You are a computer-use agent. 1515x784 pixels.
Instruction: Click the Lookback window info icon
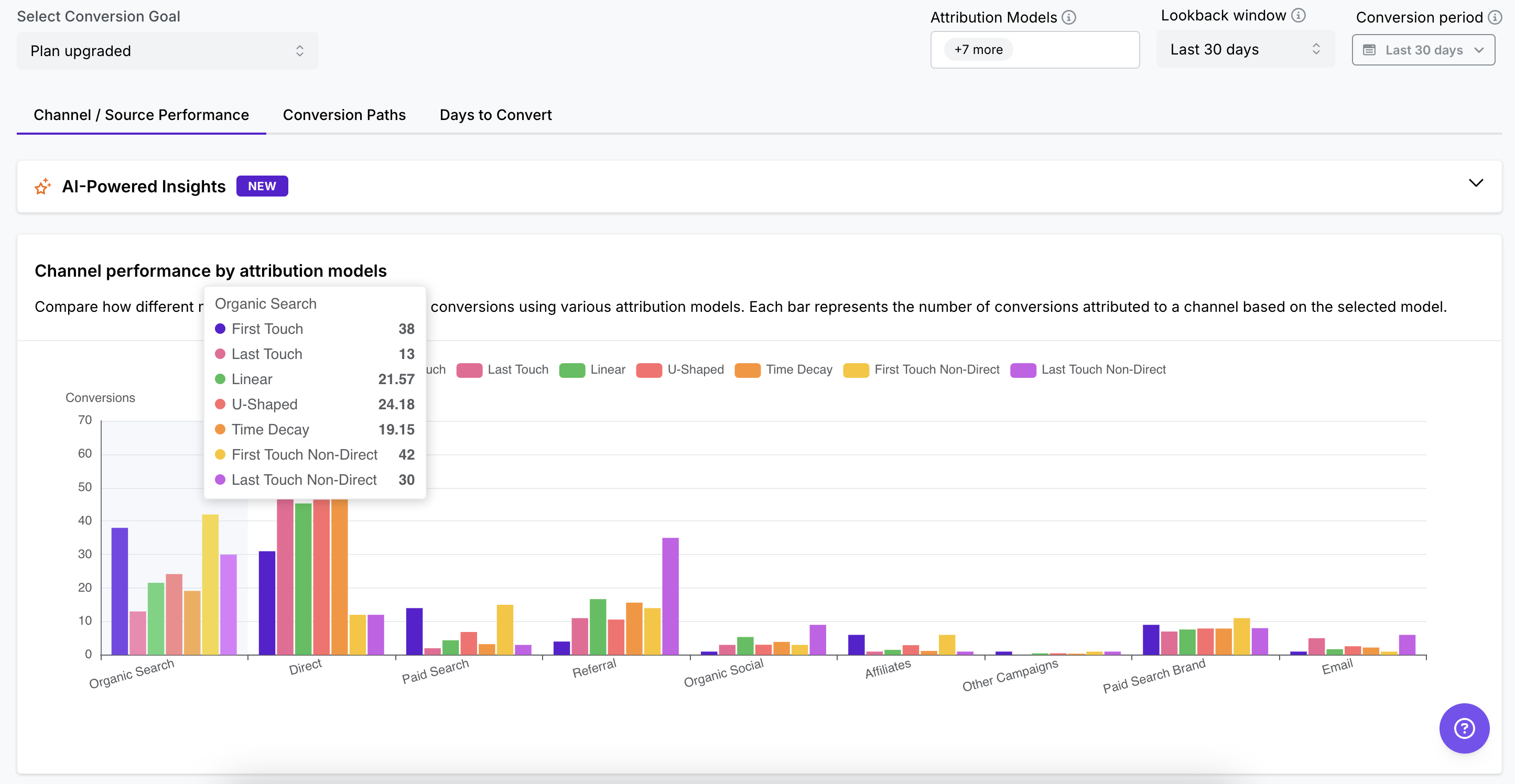click(1298, 15)
